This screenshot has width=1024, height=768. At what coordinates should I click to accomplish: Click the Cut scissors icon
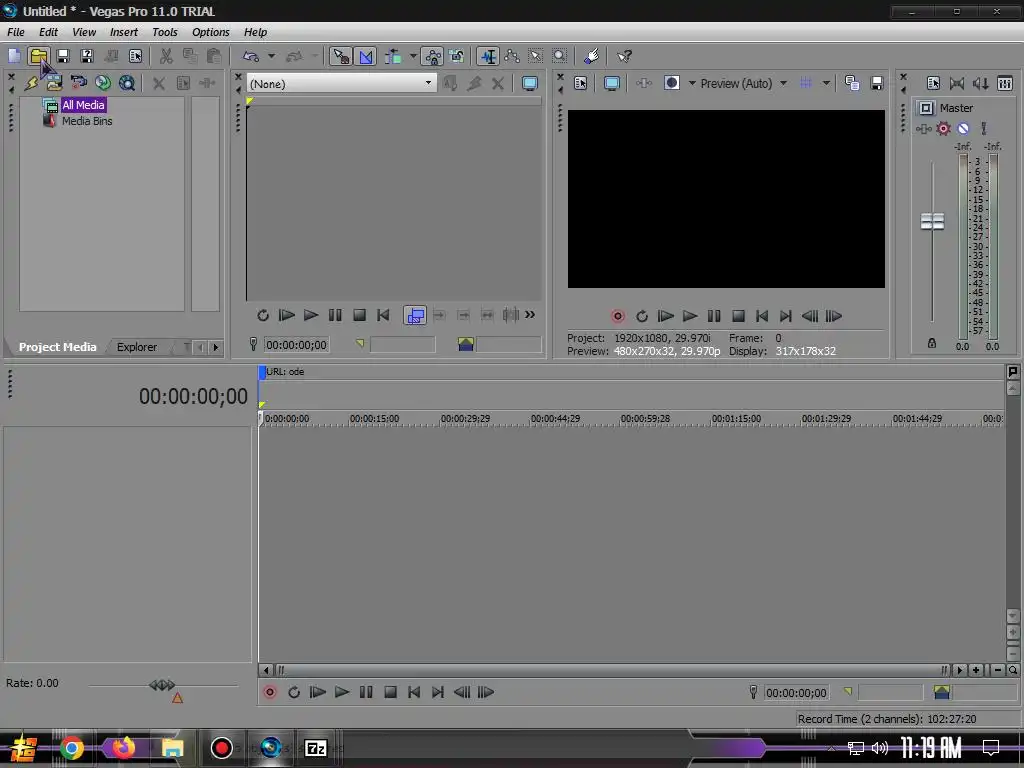coord(167,56)
